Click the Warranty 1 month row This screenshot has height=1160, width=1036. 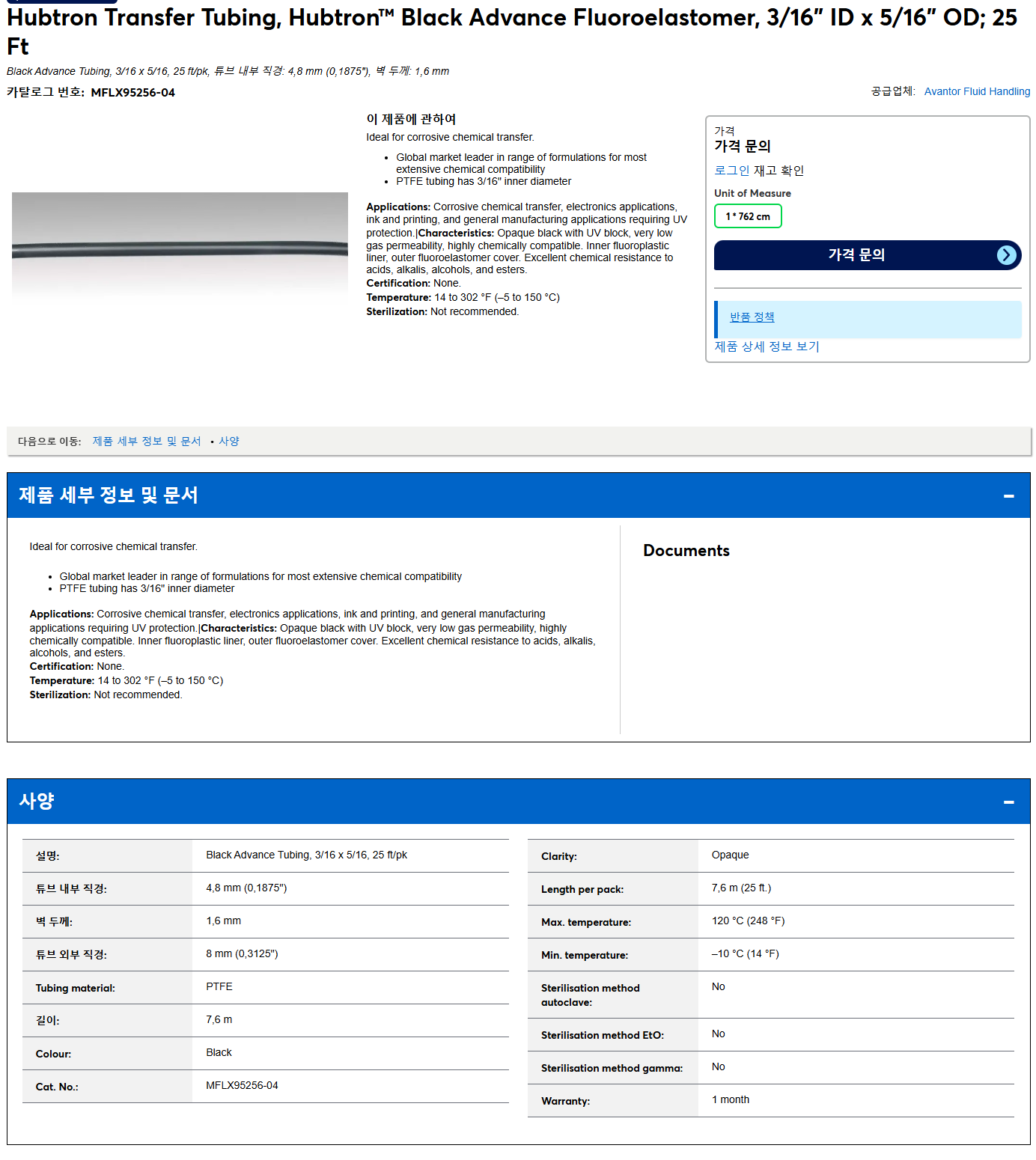click(771, 1101)
